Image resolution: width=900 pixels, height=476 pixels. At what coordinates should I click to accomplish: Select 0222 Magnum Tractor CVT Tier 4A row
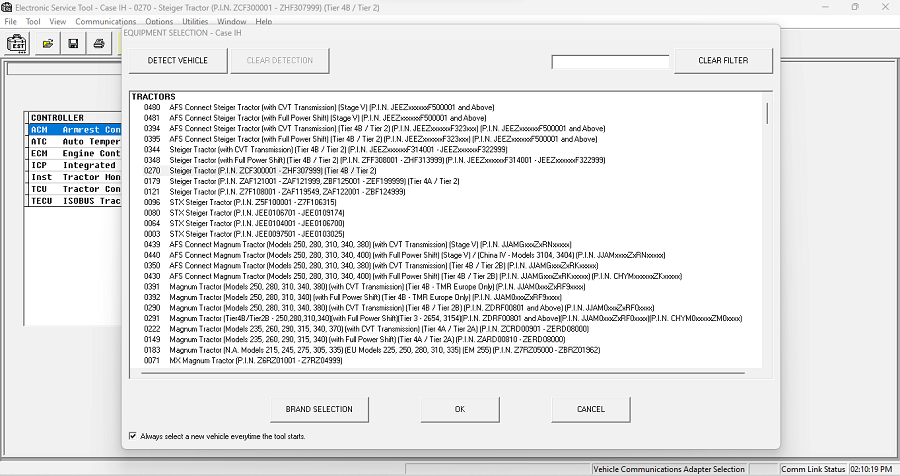point(366,329)
